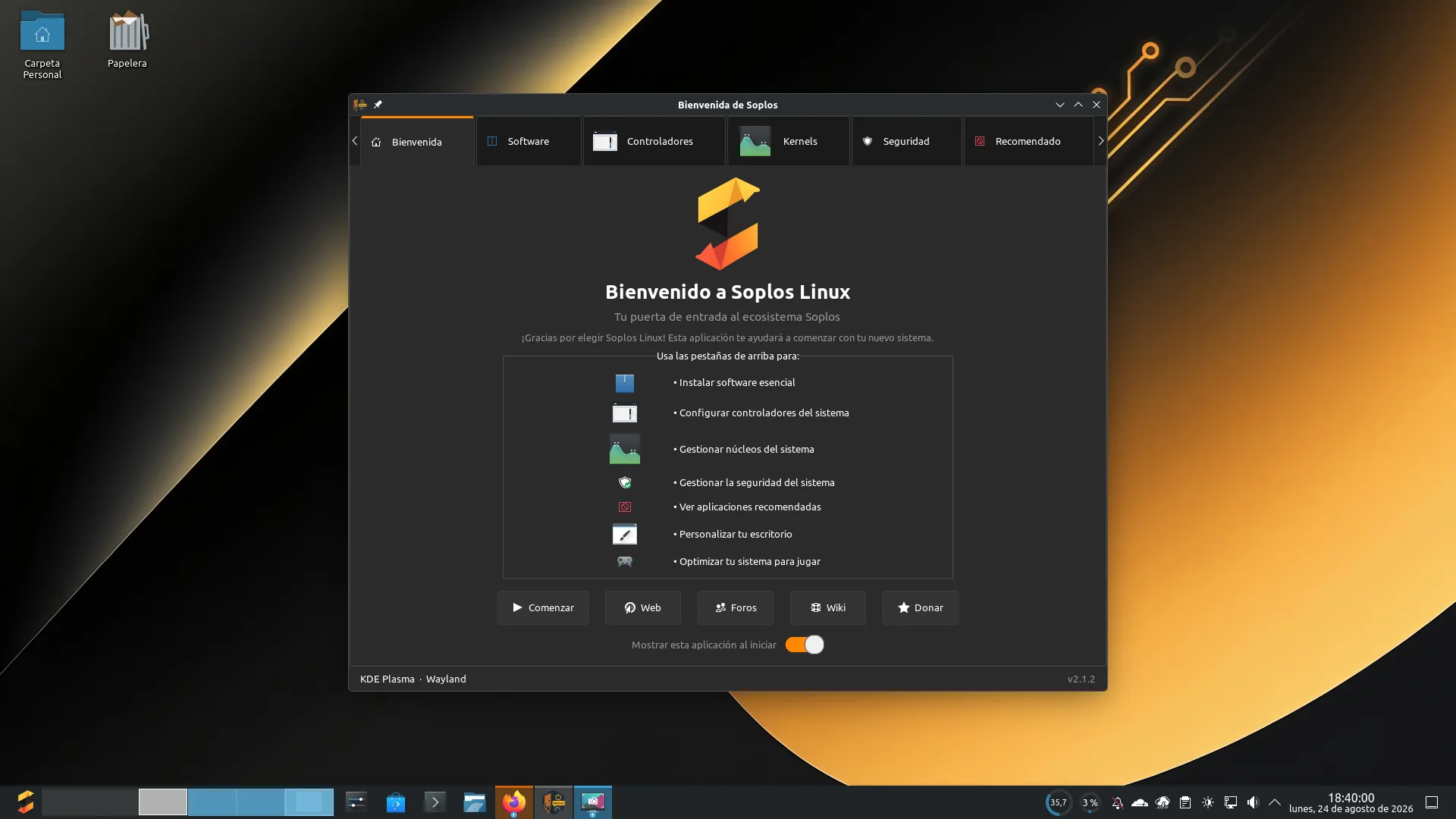Click the muted notifications bell in the tray
1456x819 pixels.
[1117, 802]
